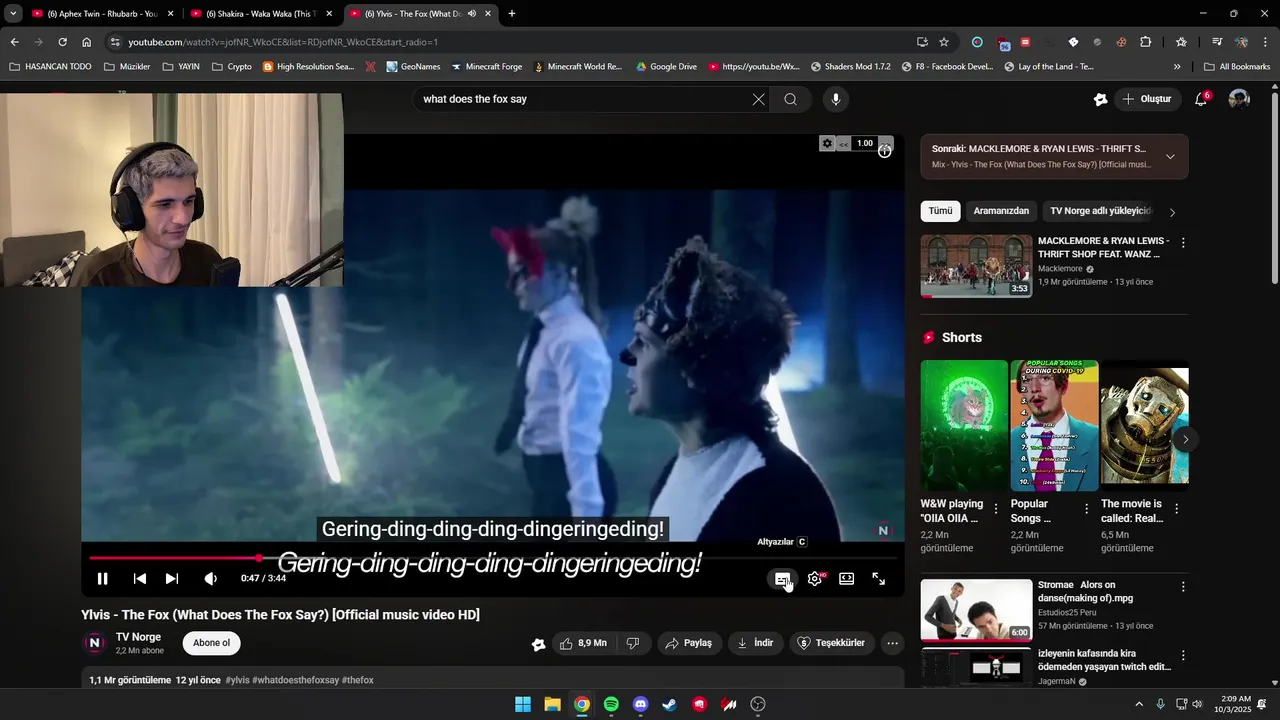Click the search magnifier button

(790, 99)
